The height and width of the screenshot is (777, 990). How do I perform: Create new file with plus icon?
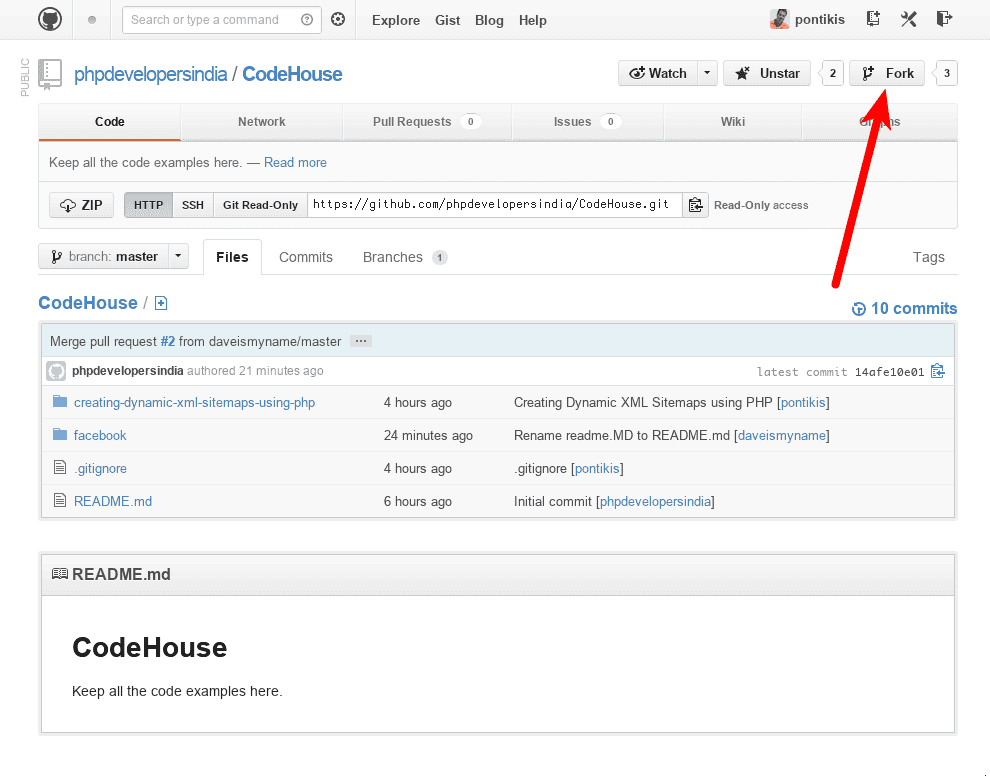[161, 303]
